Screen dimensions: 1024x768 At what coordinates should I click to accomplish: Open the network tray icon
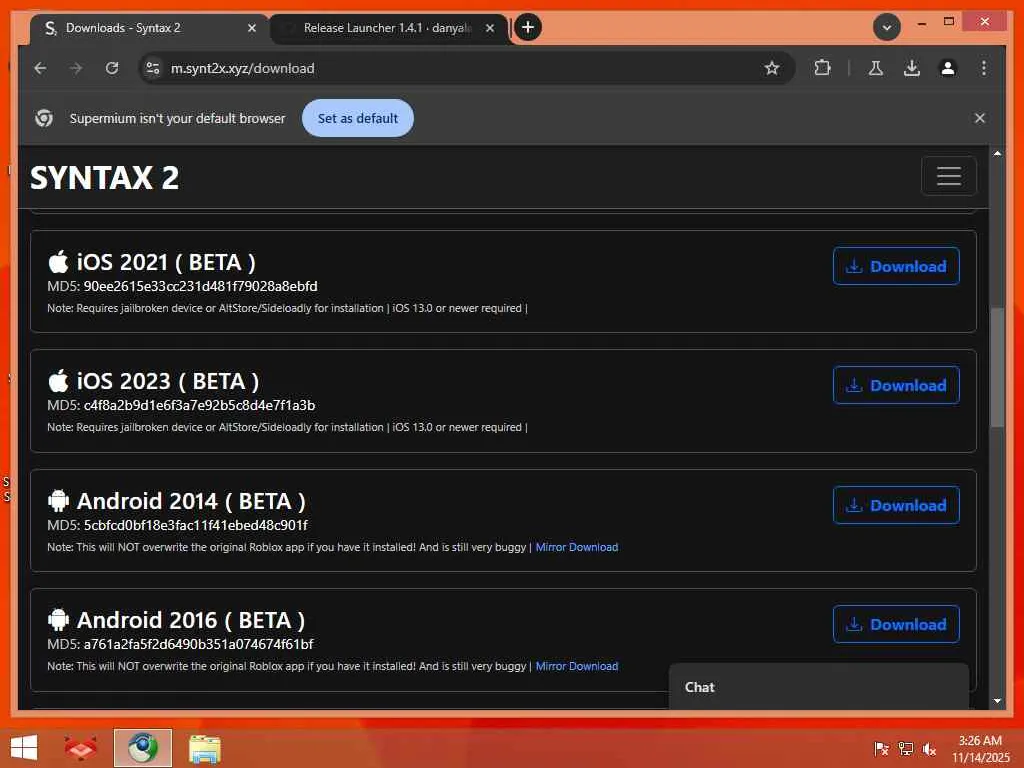pyautogui.click(x=906, y=748)
